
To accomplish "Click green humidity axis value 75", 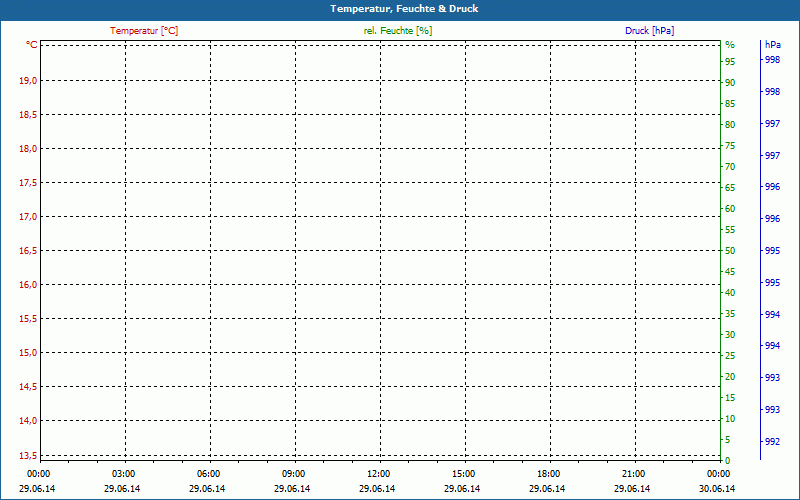I will [730, 146].
